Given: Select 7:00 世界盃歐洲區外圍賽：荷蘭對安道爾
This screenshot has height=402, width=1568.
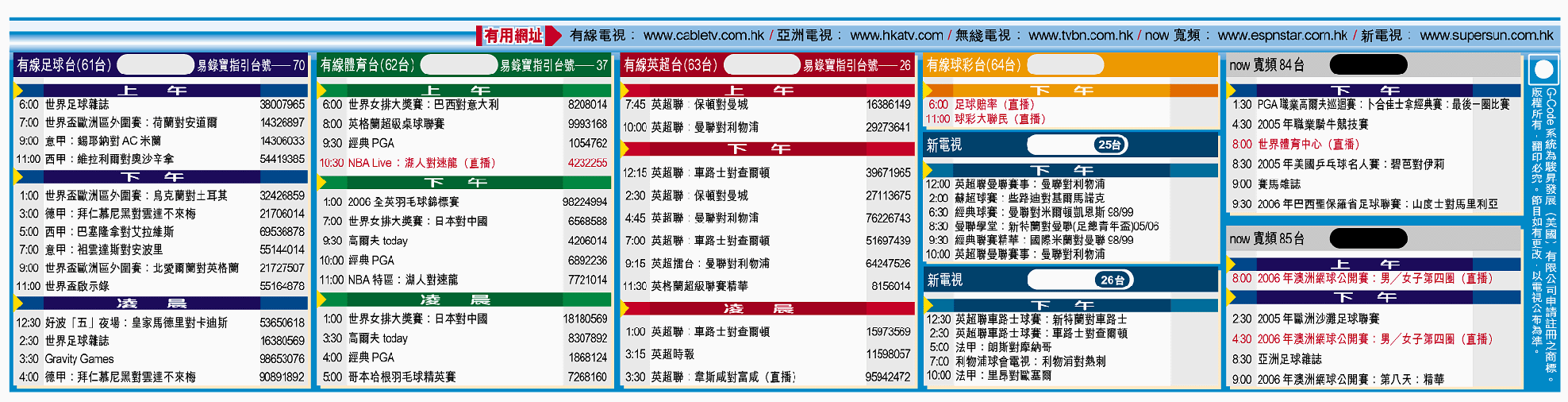Looking at the screenshot, I should 161,122.
